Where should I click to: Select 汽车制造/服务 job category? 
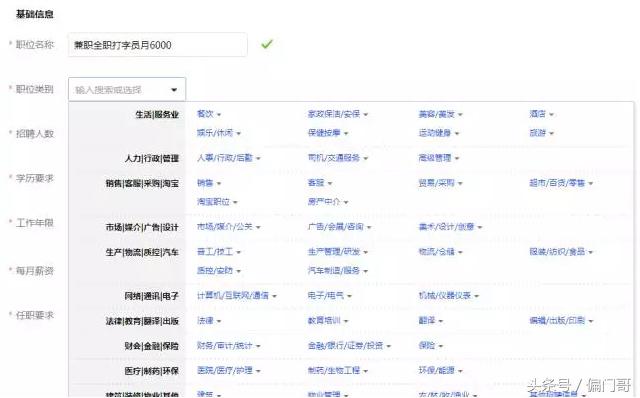338,271
